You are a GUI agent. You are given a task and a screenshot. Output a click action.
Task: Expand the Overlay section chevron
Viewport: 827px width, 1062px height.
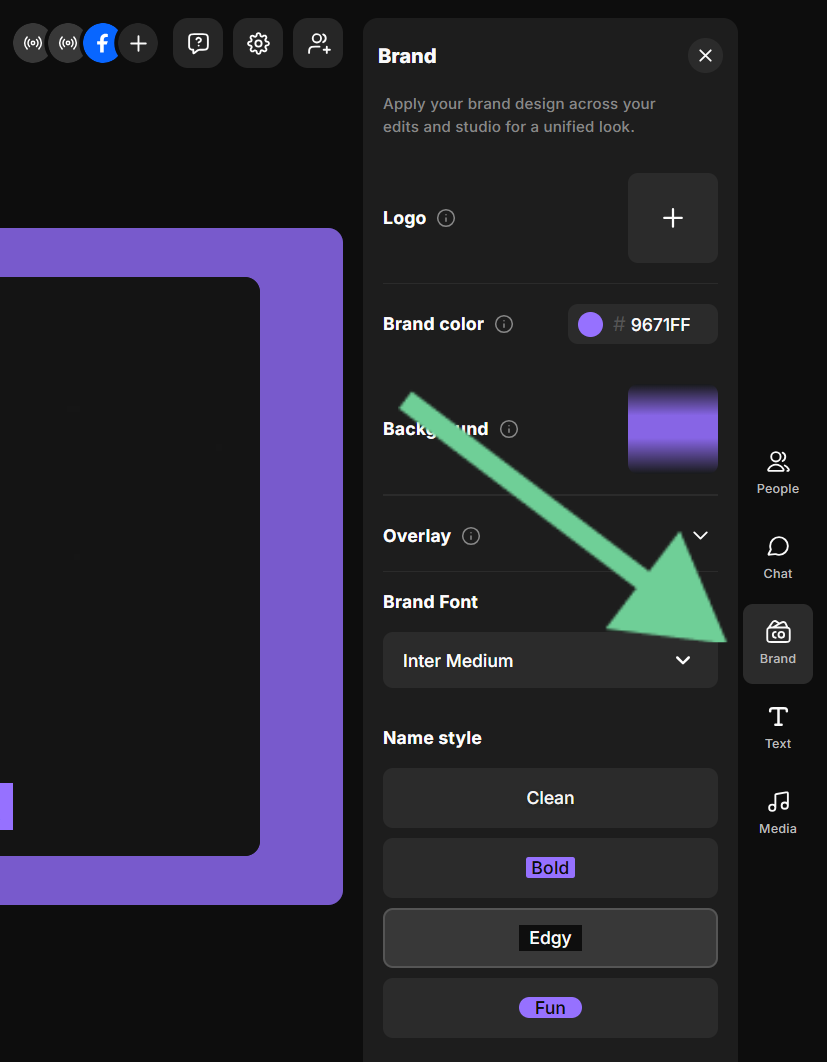coord(700,536)
